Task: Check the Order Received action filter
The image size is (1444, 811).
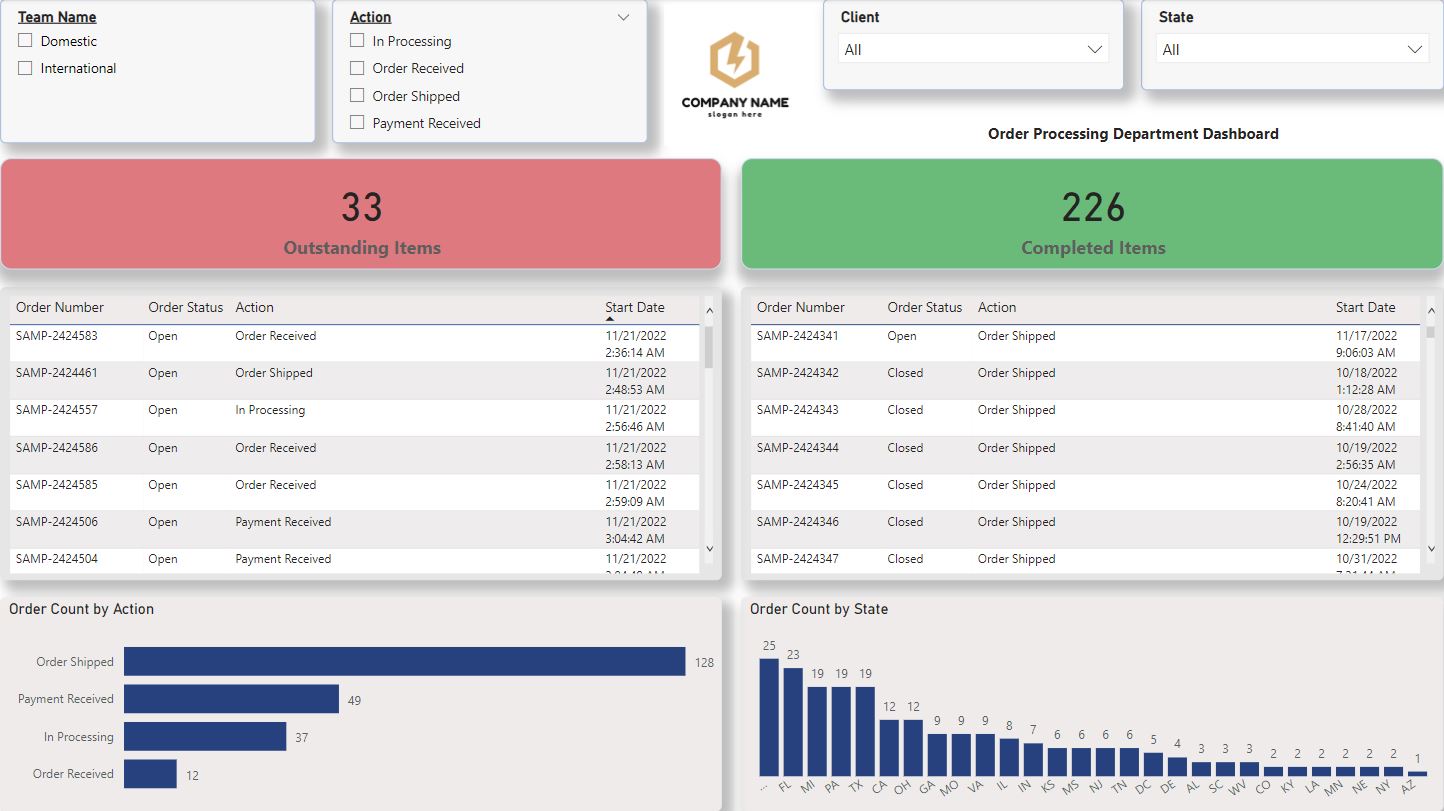Action: [x=356, y=68]
